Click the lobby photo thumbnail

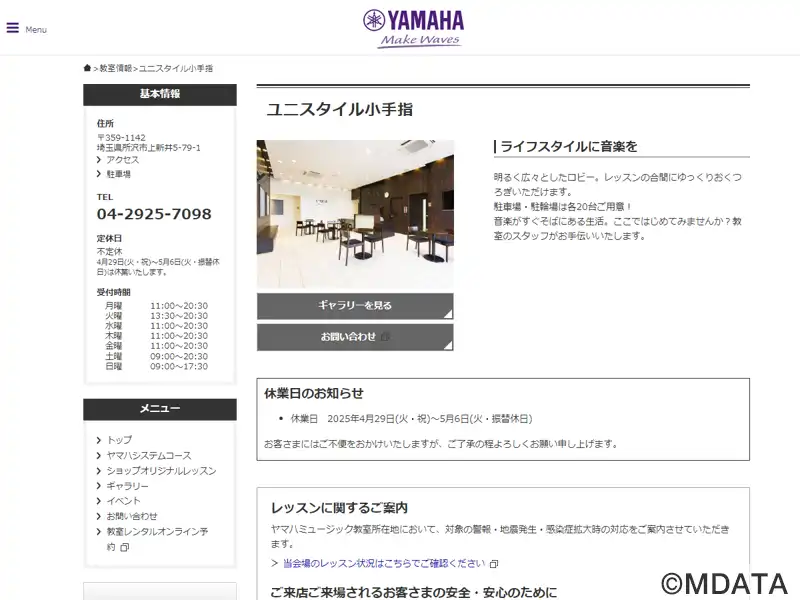(355, 214)
